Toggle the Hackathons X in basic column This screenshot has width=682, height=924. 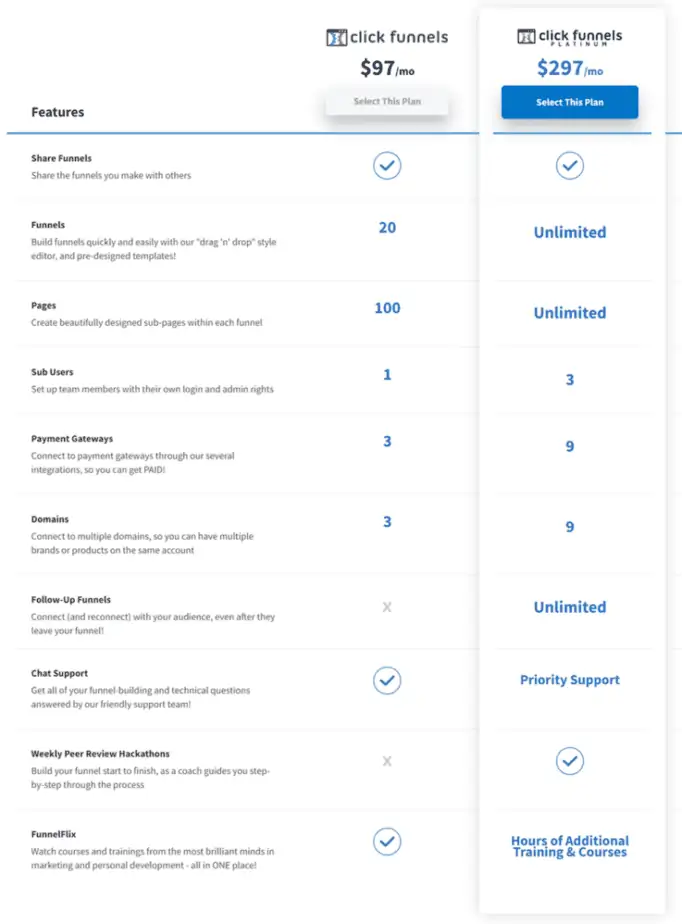coord(387,761)
